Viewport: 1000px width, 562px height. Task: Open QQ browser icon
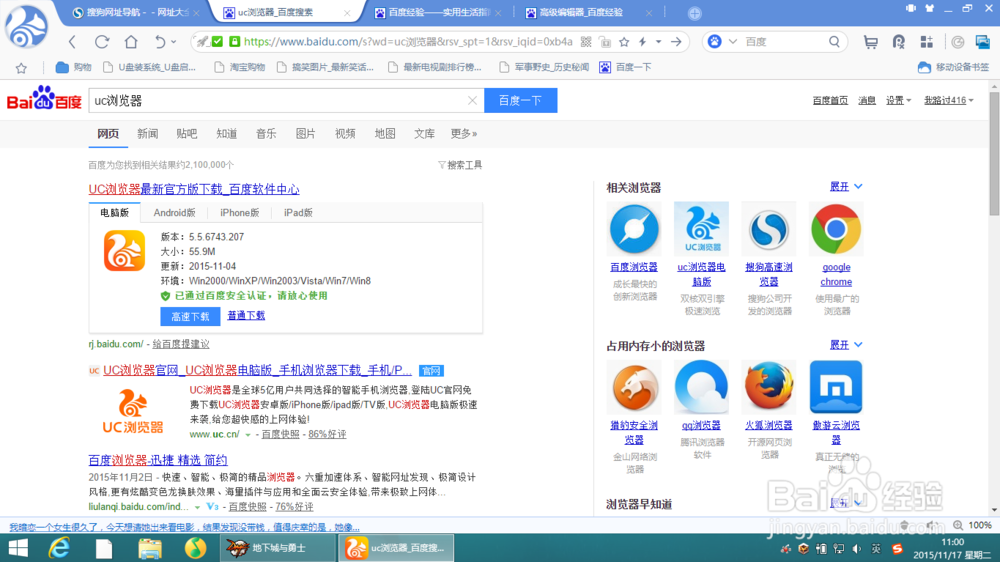(702, 387)
